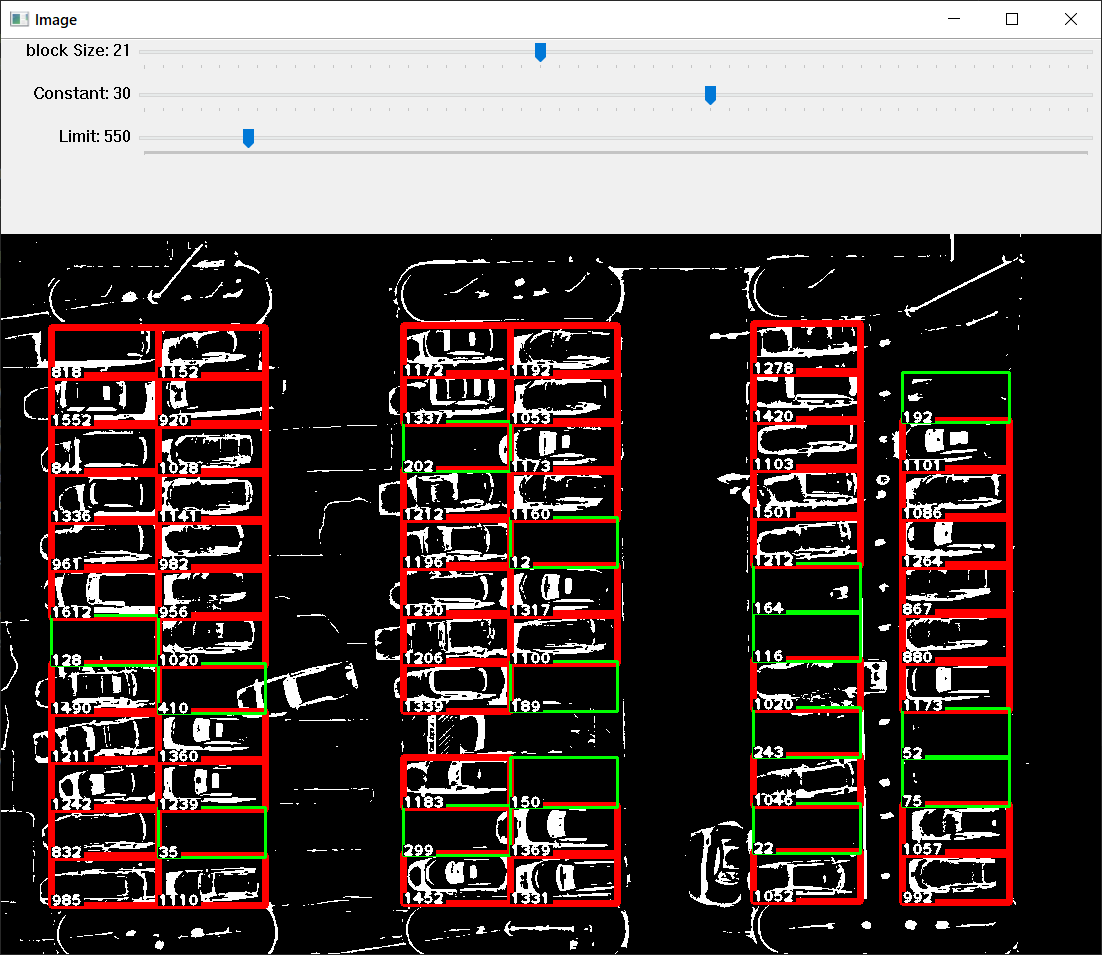Image resolution: width=1102 pixels, height=955 pixels.
Task: Click the pixel count text '992'
Action: click(x=918, y=897)
